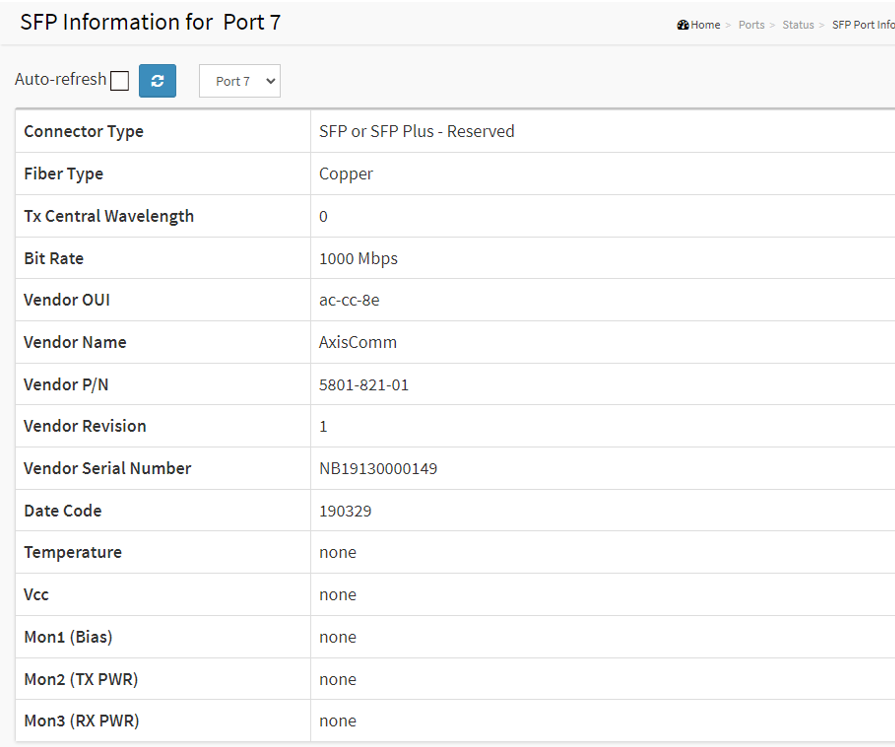Click the Fiber Type value Copper
895x747 pixels.
(346, 174)
